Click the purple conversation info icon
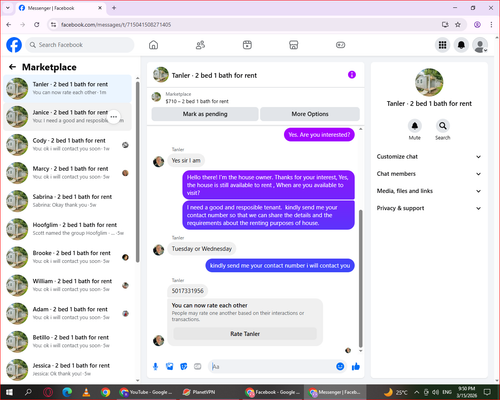The width and height of the screenshot is (500, 400). coord(352,75)
